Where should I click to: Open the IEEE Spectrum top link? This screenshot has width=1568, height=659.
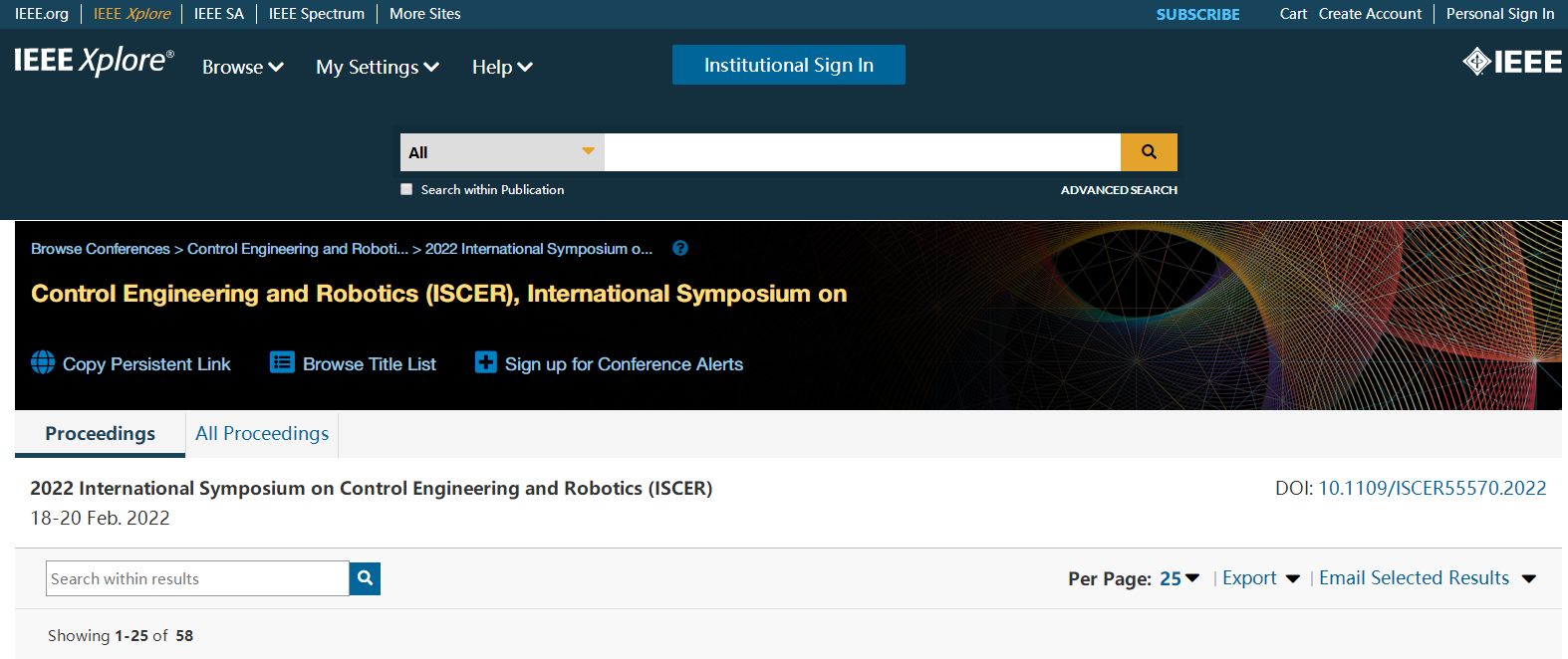[x=317, y=14]
